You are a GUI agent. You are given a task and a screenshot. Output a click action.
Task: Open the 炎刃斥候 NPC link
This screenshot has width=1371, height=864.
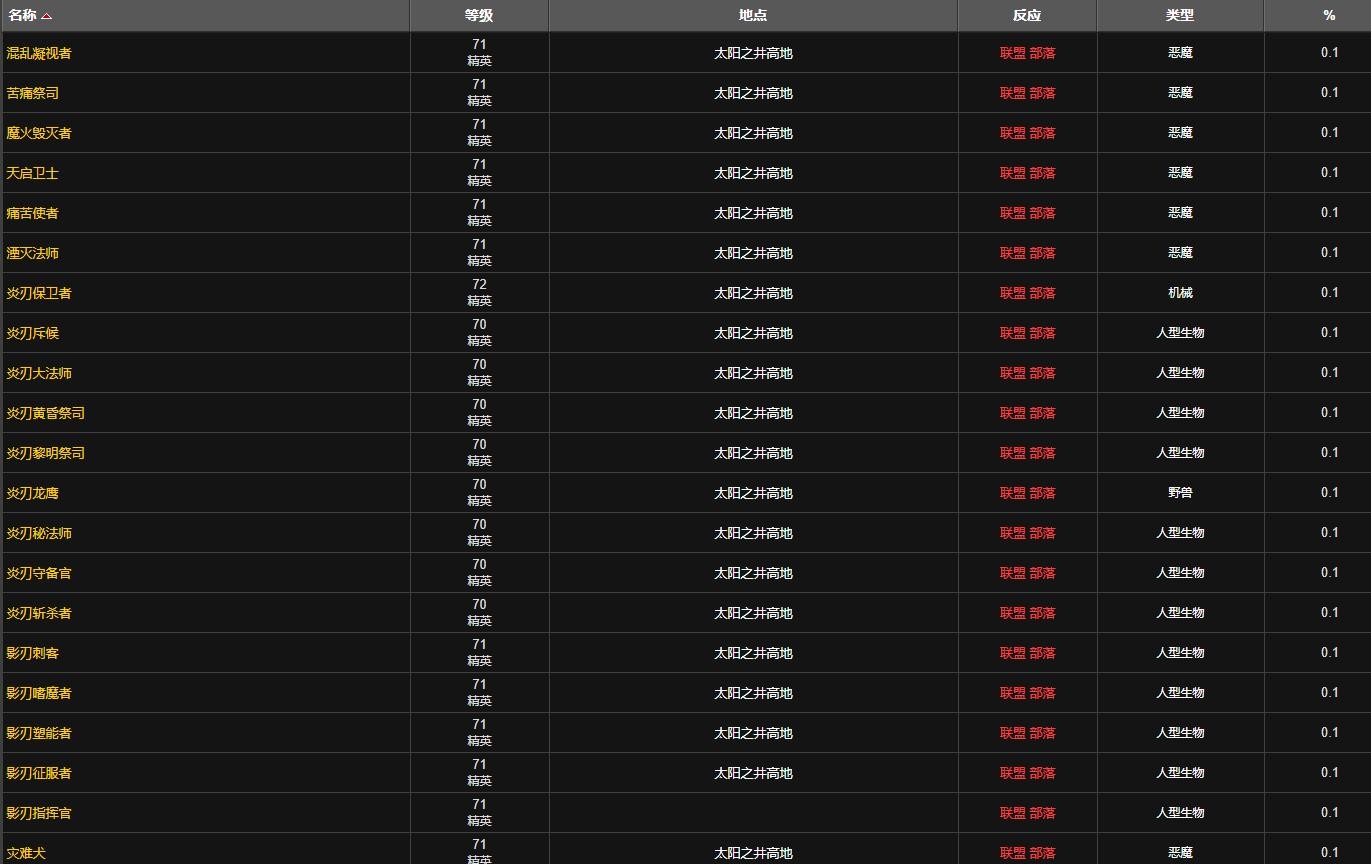coord(32,333)
